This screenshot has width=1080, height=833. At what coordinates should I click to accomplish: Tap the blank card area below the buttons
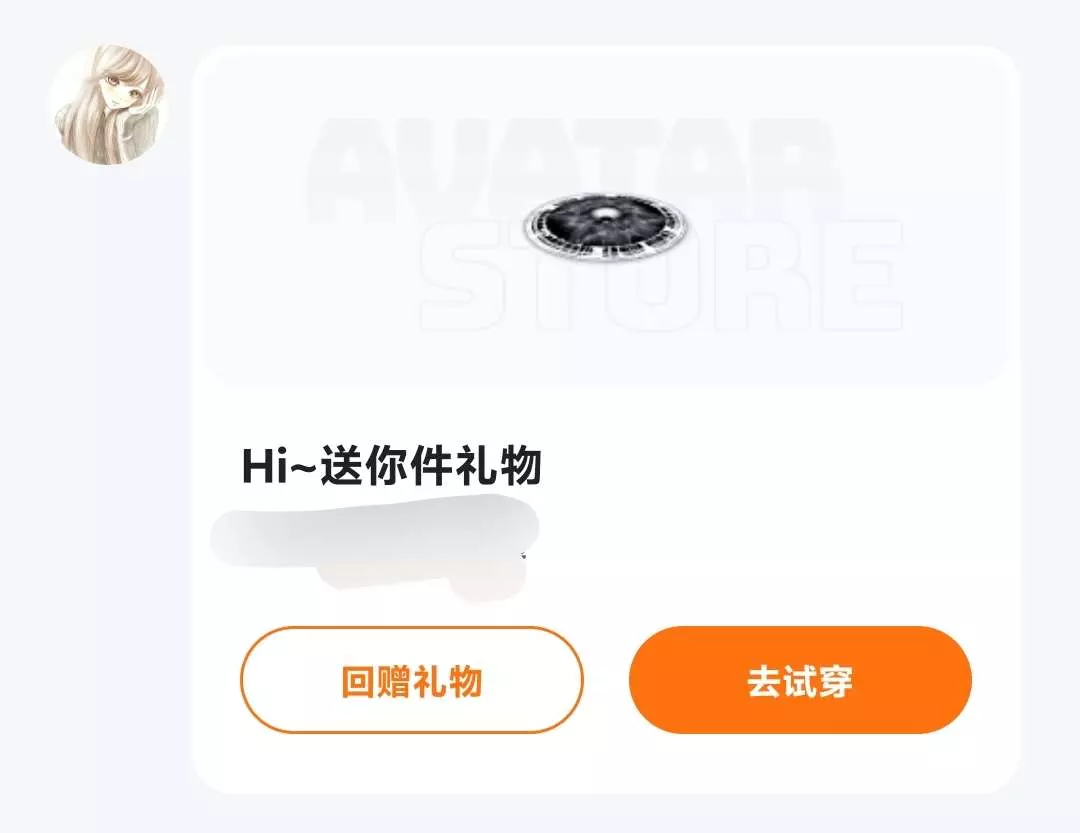click(x=605, y=763)
